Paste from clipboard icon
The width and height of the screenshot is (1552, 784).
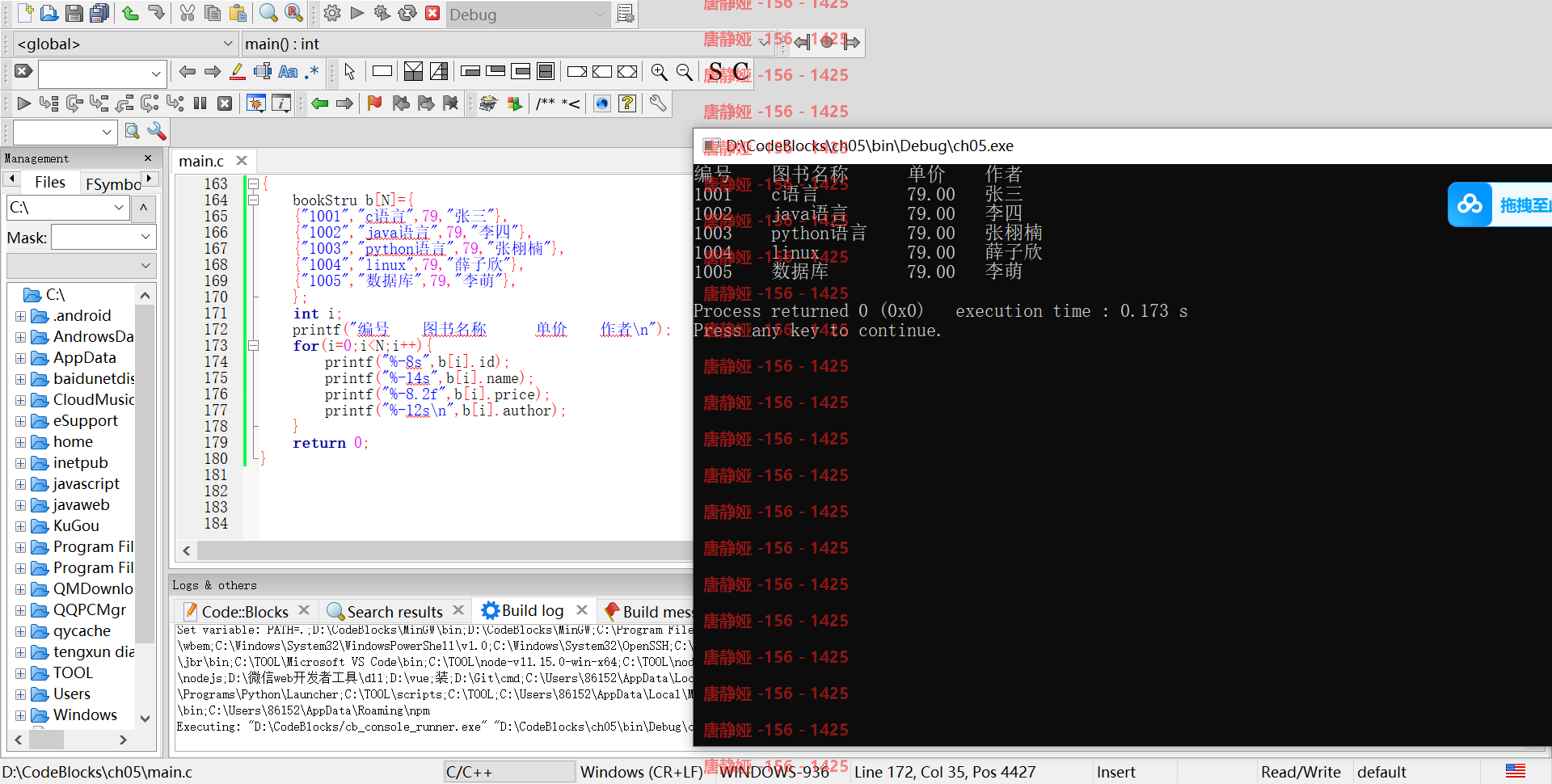[238, 13]
